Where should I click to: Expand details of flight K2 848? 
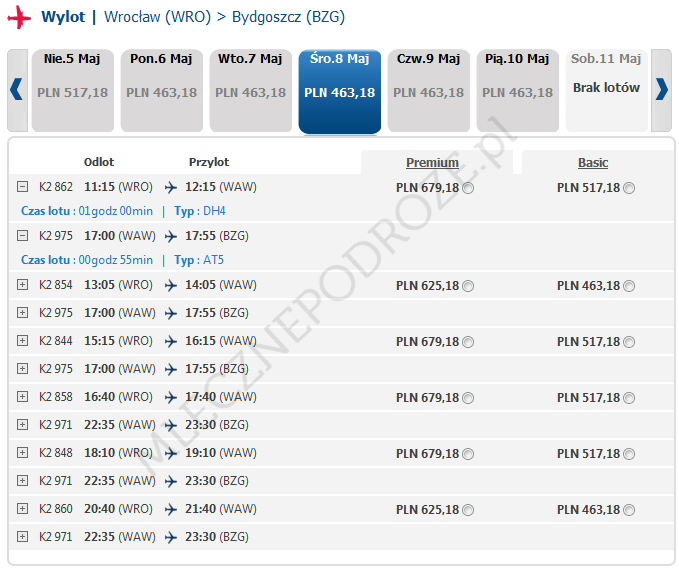point(22,453)
